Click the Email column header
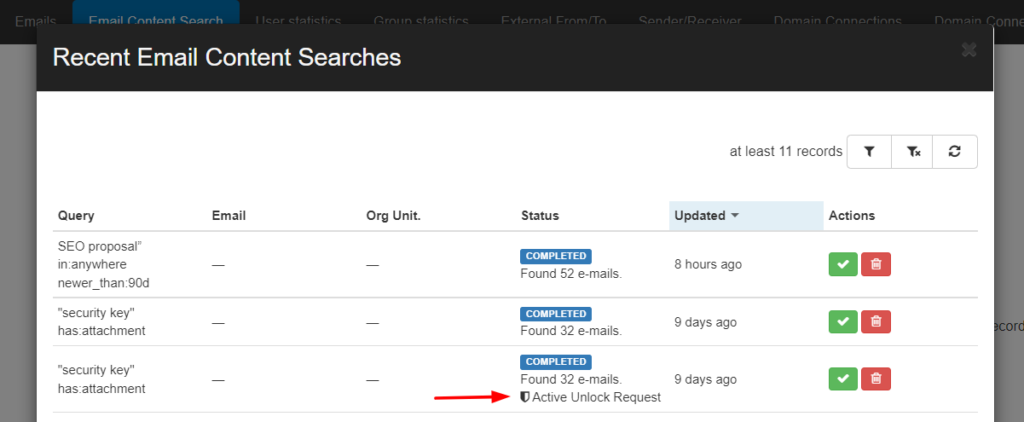Image resolution: width=1024 pixels, height=422 pixels. 229,216
